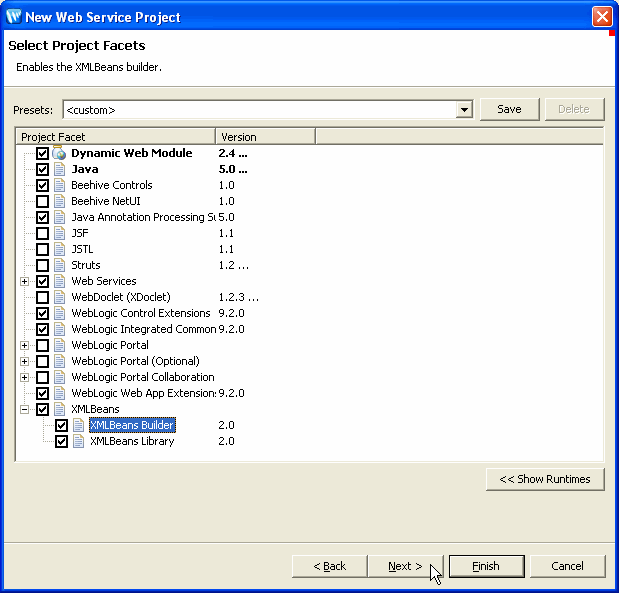
Task: Click the Workshop logo in title bar
Action: 14,17
